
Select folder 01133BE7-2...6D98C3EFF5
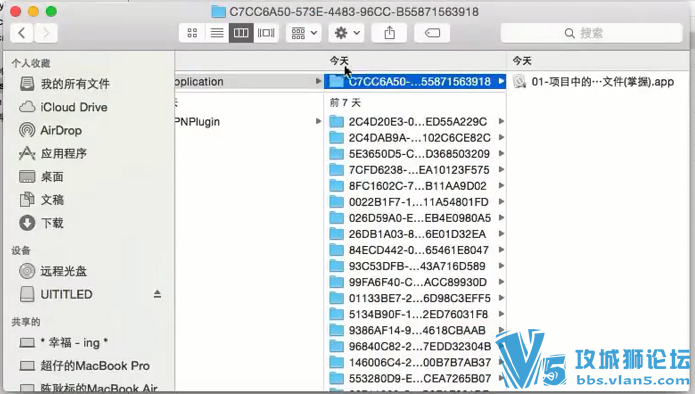415,298
